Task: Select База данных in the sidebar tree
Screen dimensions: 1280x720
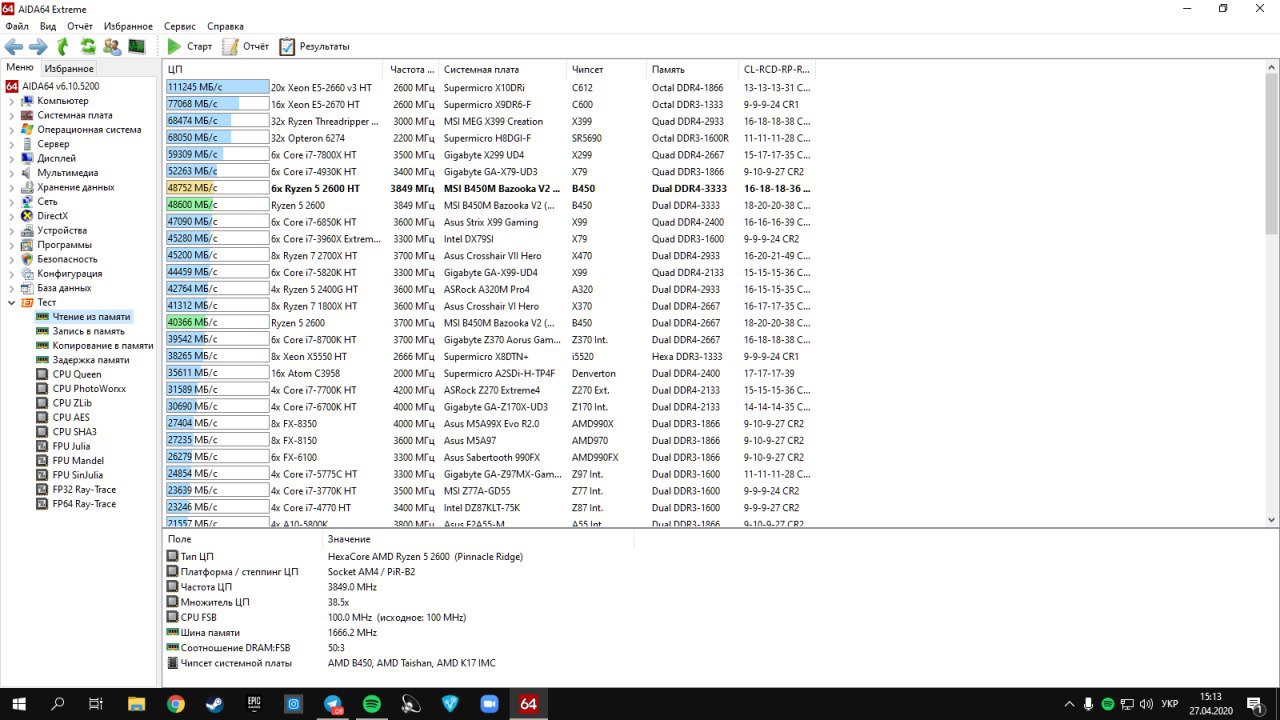Action: (x=64, y=288)
